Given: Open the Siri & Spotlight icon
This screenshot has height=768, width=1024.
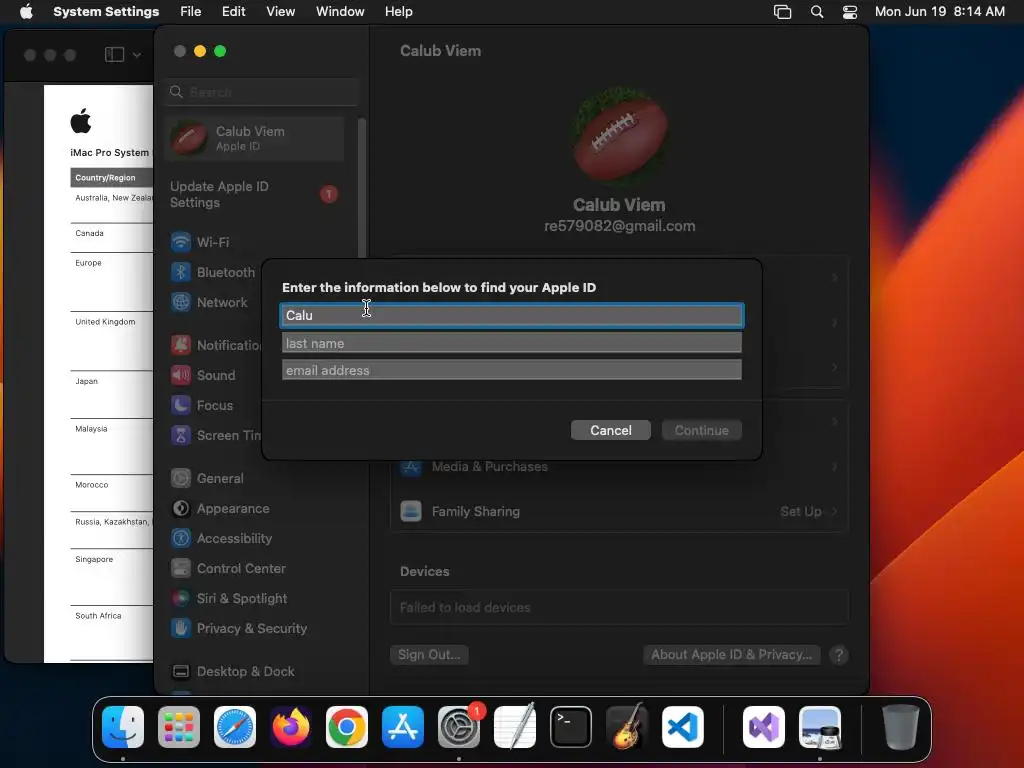Looking at the screenshot, I should tap(181, 598).
